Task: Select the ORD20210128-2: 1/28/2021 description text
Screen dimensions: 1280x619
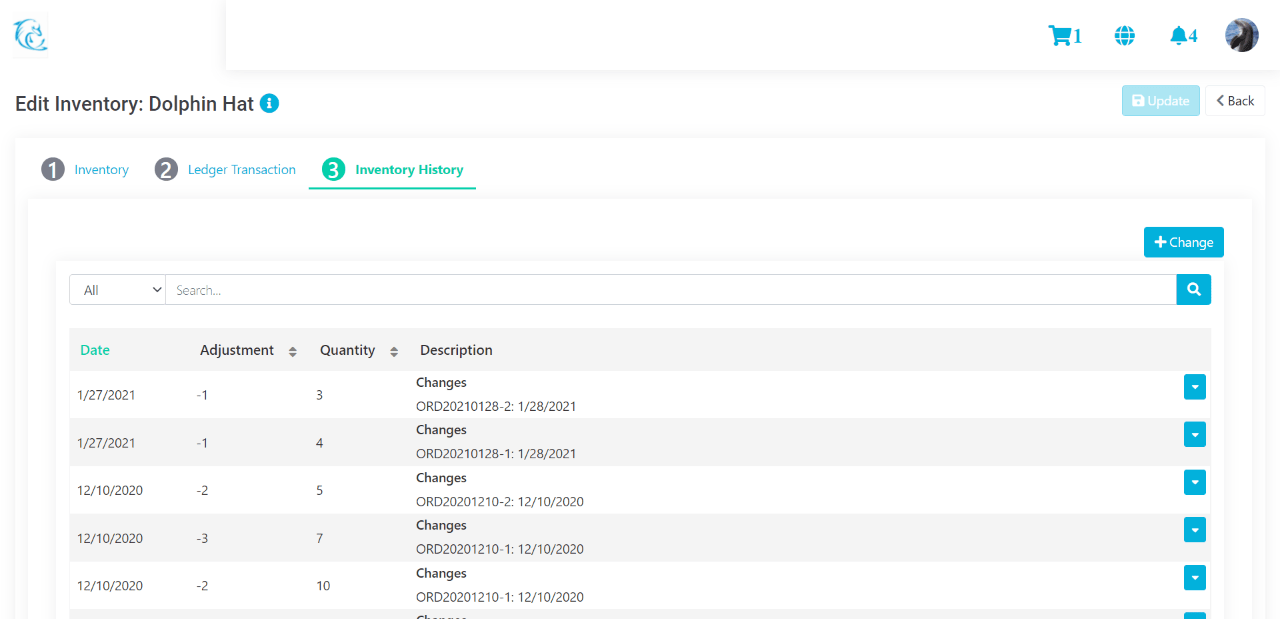Action: pos(496,407)
